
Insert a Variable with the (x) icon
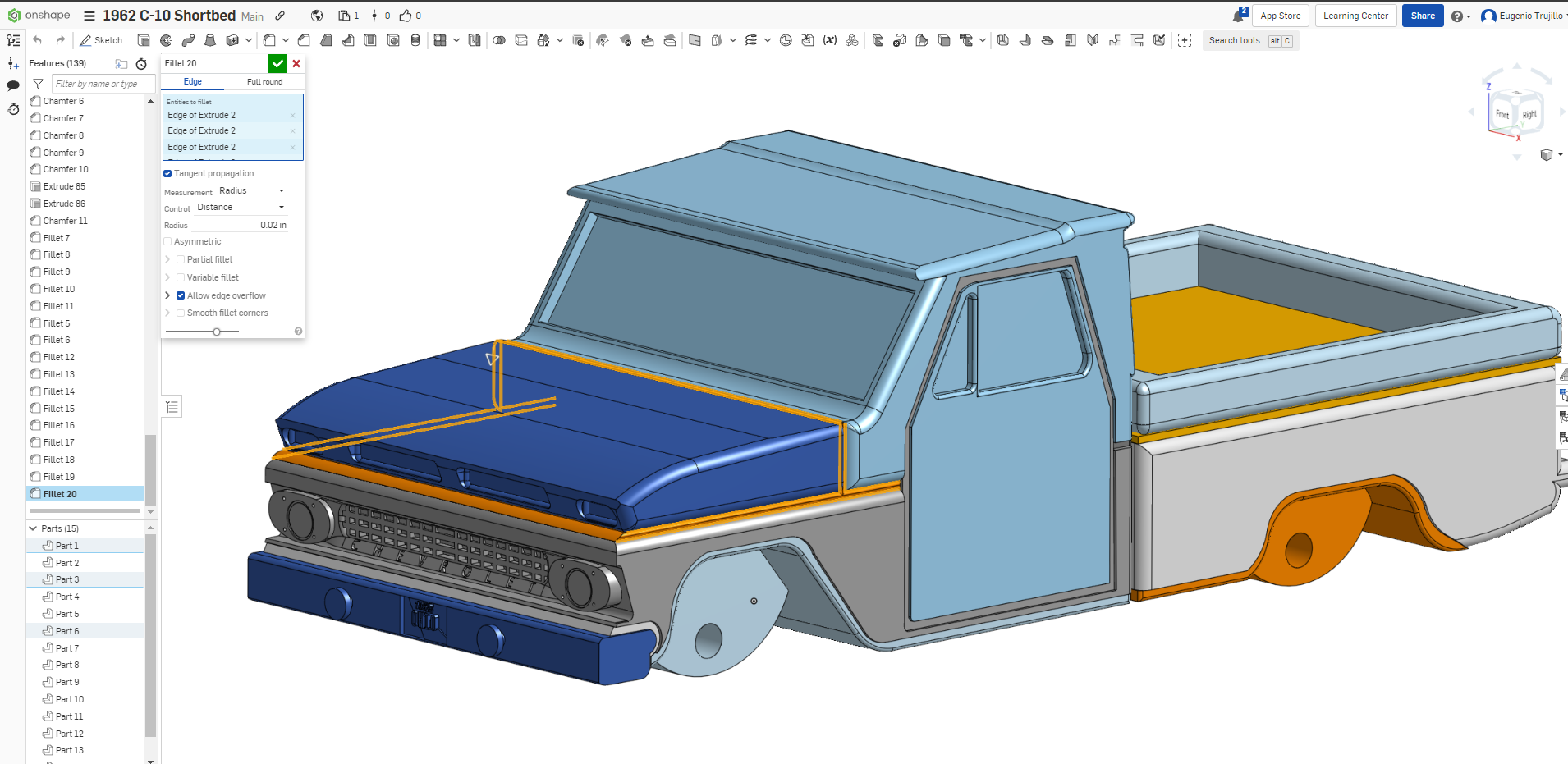coord(831,39)
